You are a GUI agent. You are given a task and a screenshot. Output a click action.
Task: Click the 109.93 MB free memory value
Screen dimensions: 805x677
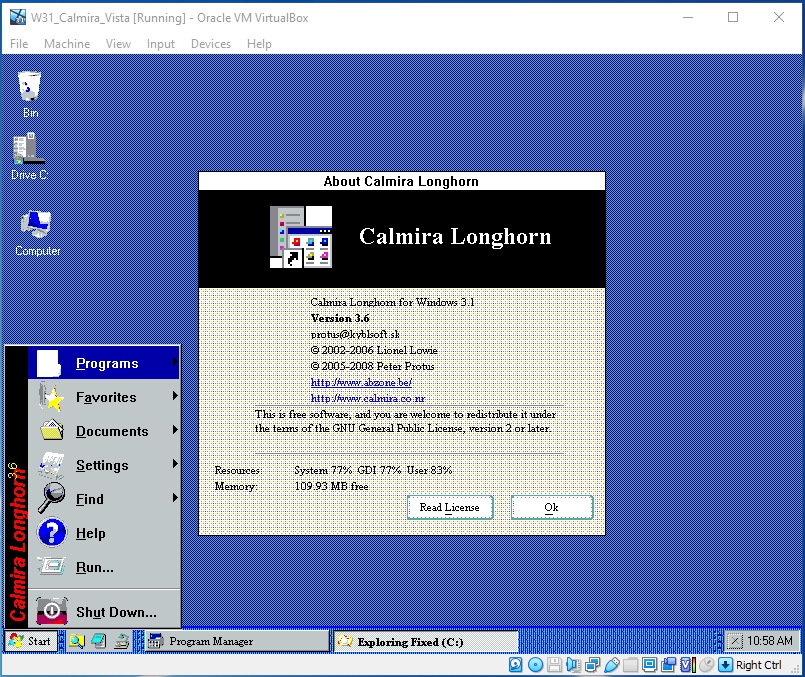click(x=331, y=486)
